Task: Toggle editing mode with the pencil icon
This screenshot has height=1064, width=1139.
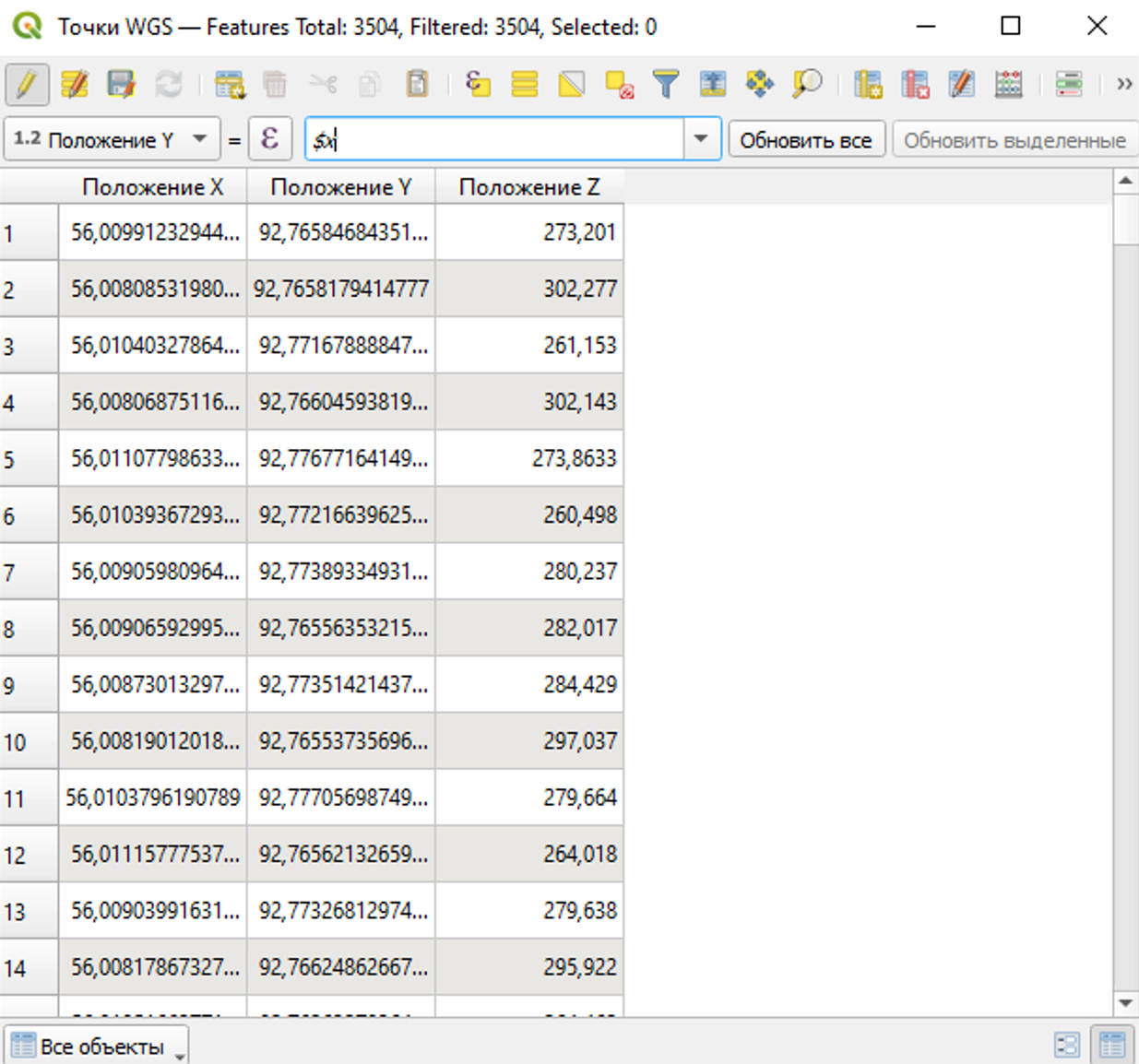Action: [27, 85]
